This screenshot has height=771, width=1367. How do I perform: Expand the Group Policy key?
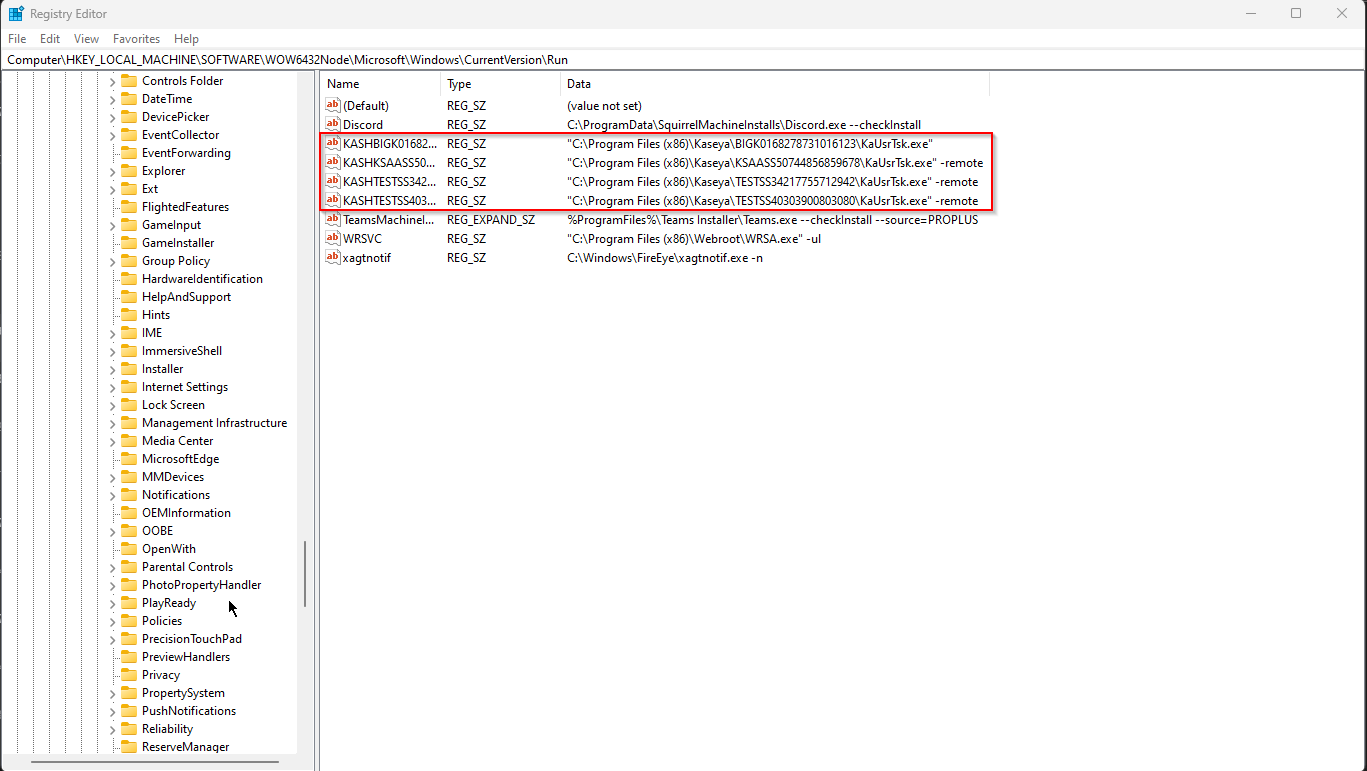point(111,260)
